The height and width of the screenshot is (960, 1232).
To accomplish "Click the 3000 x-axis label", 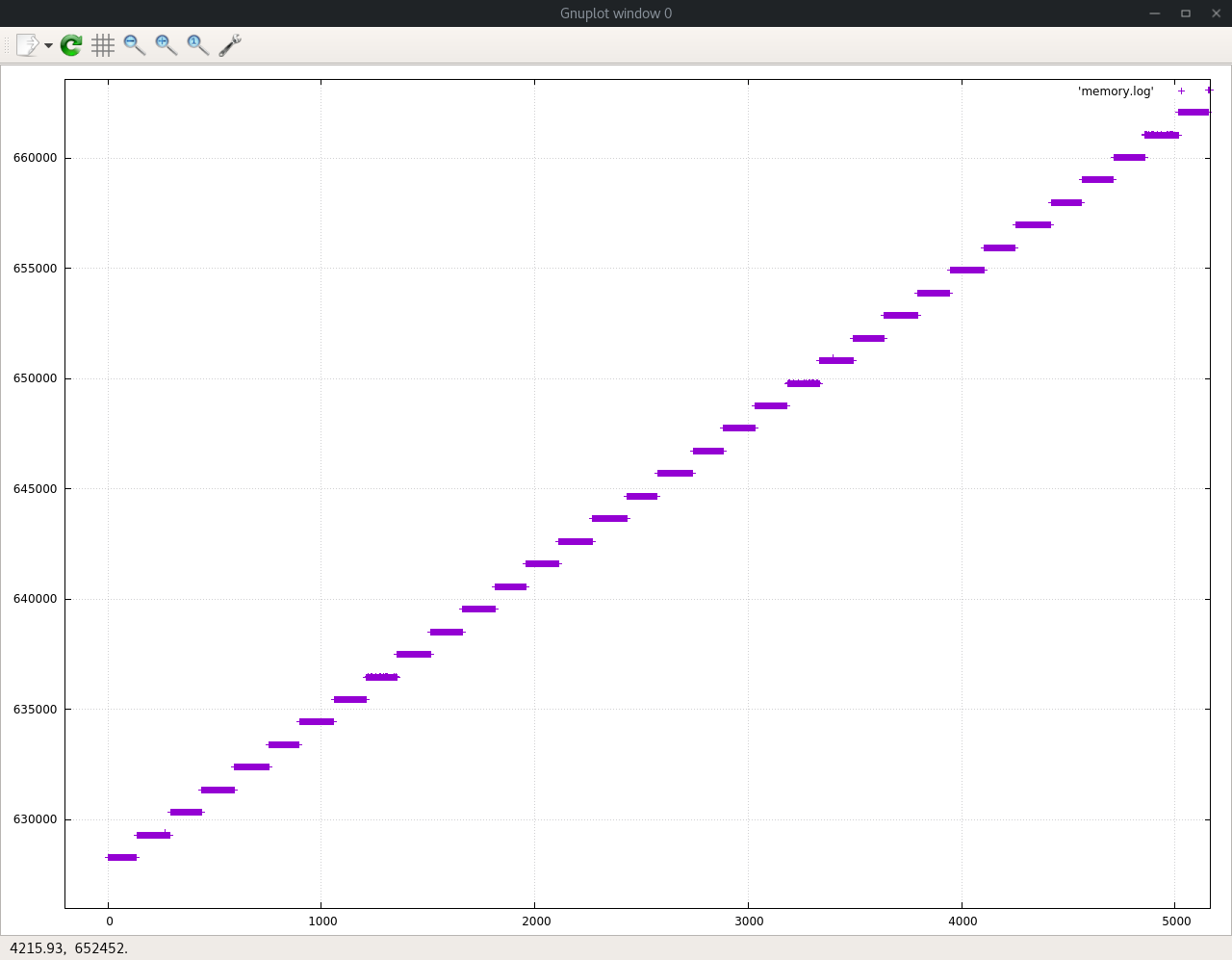I will pos(749,921).
